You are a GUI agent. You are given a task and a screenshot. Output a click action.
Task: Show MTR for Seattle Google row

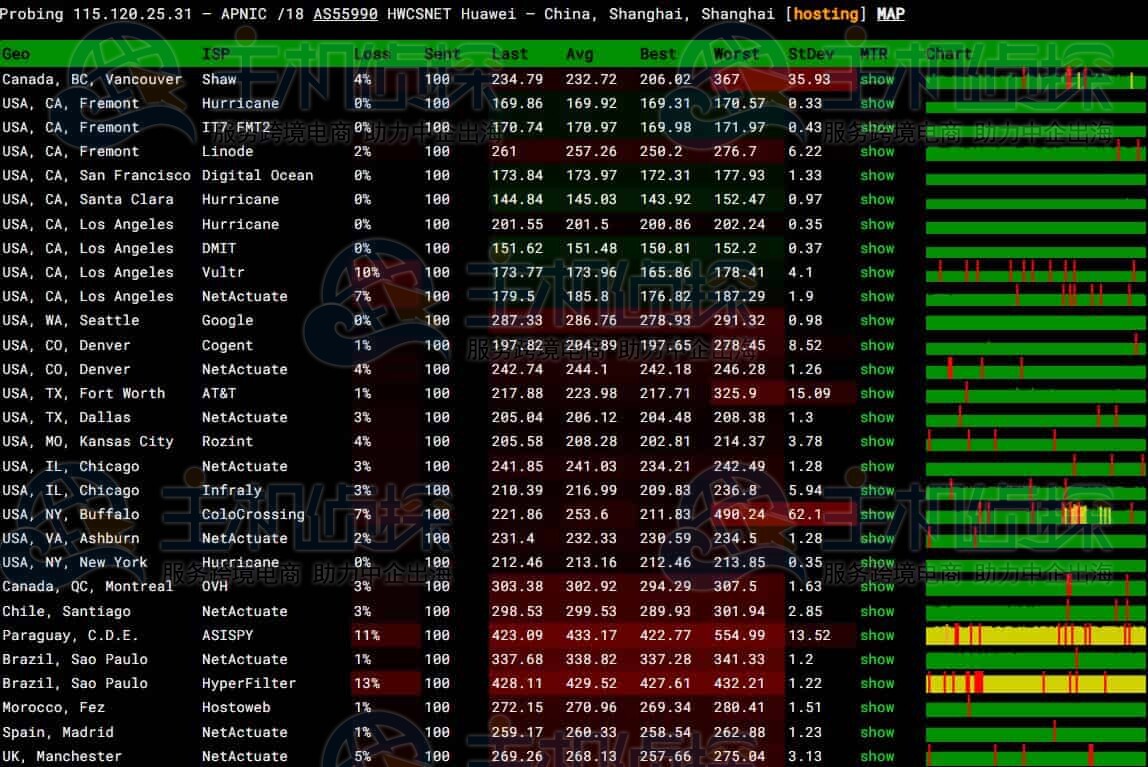click(877, 321)
